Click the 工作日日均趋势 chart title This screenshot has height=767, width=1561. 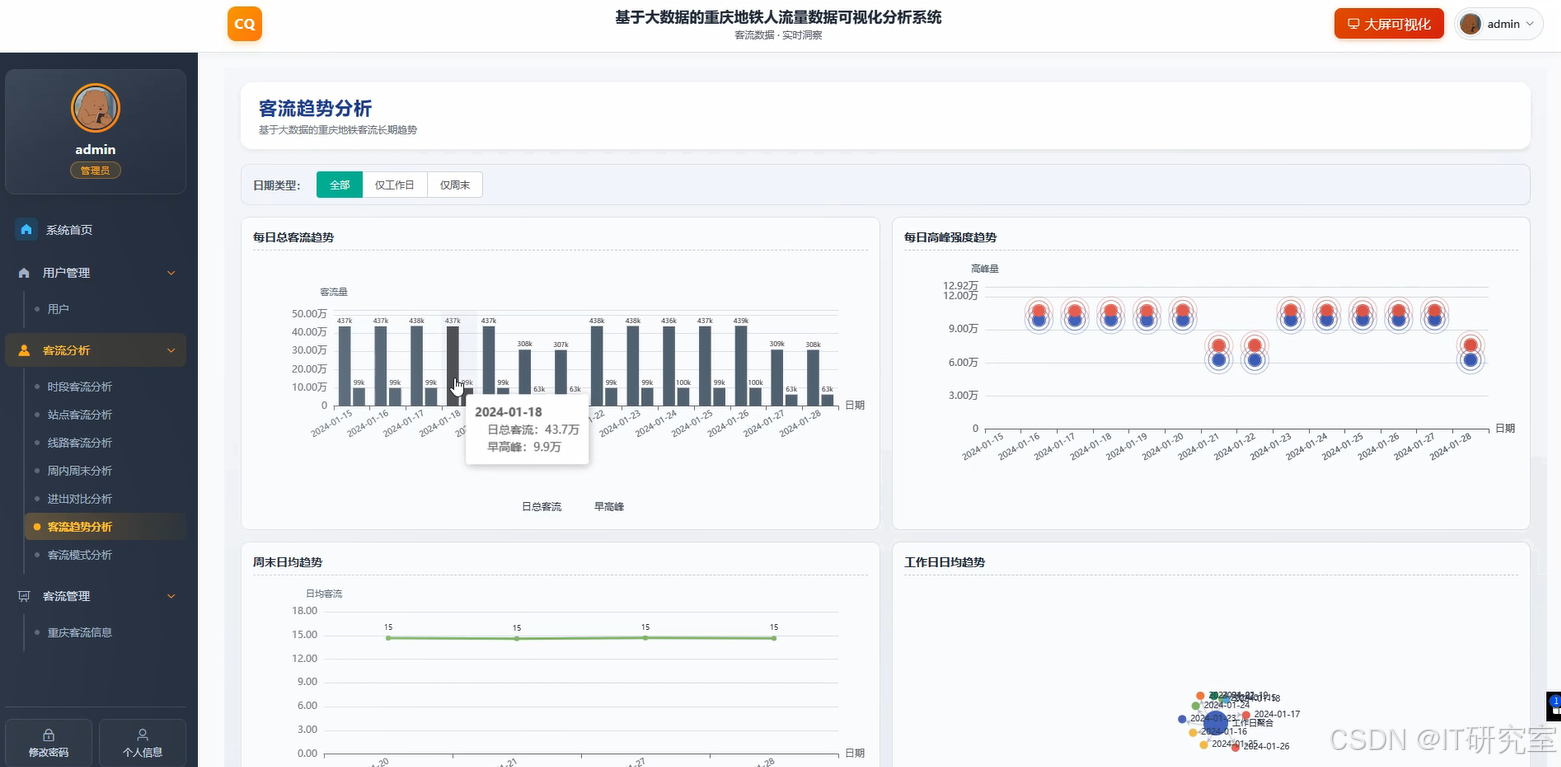click(x=944, y=563)
